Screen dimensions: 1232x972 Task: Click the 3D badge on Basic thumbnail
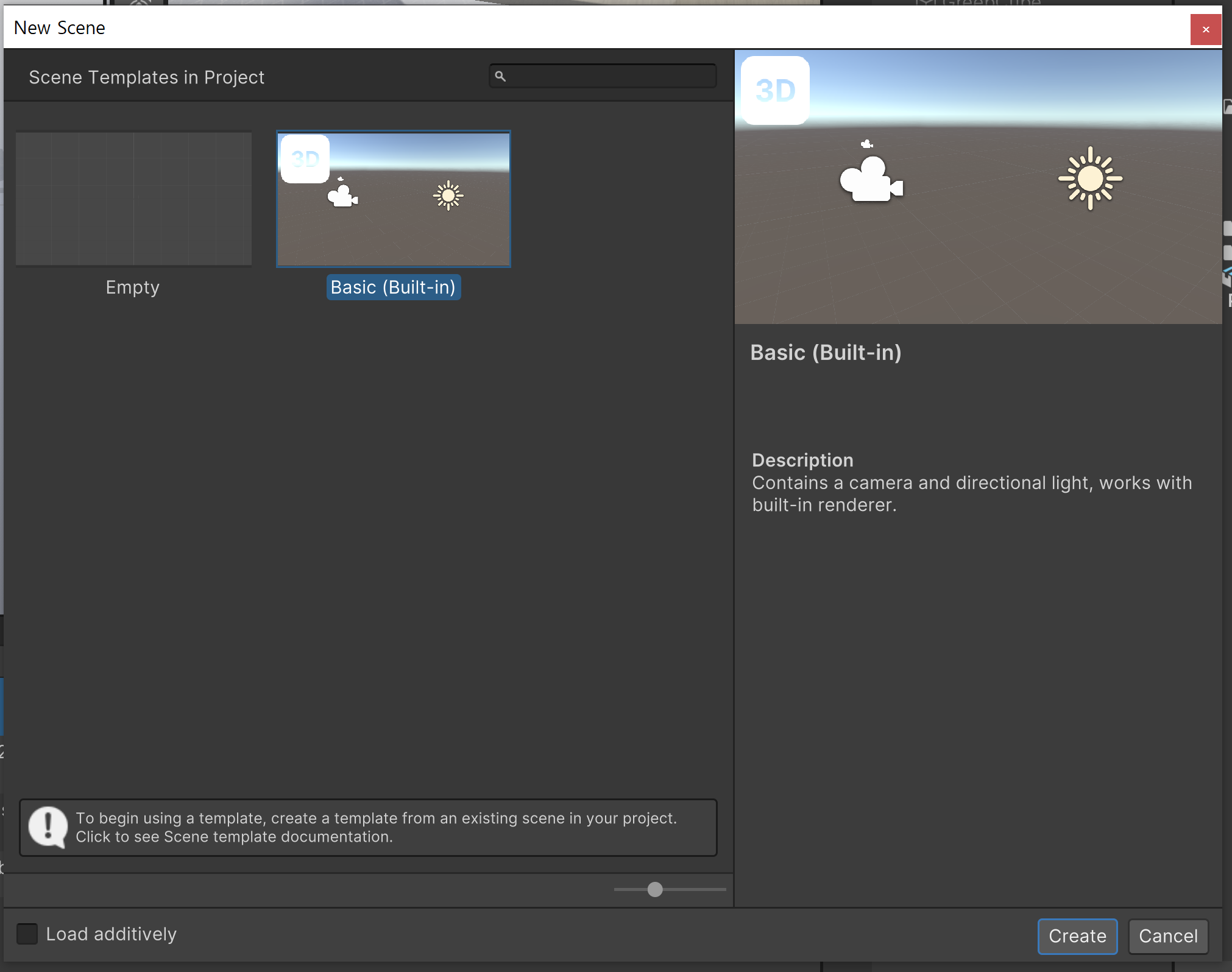(305, 159)
